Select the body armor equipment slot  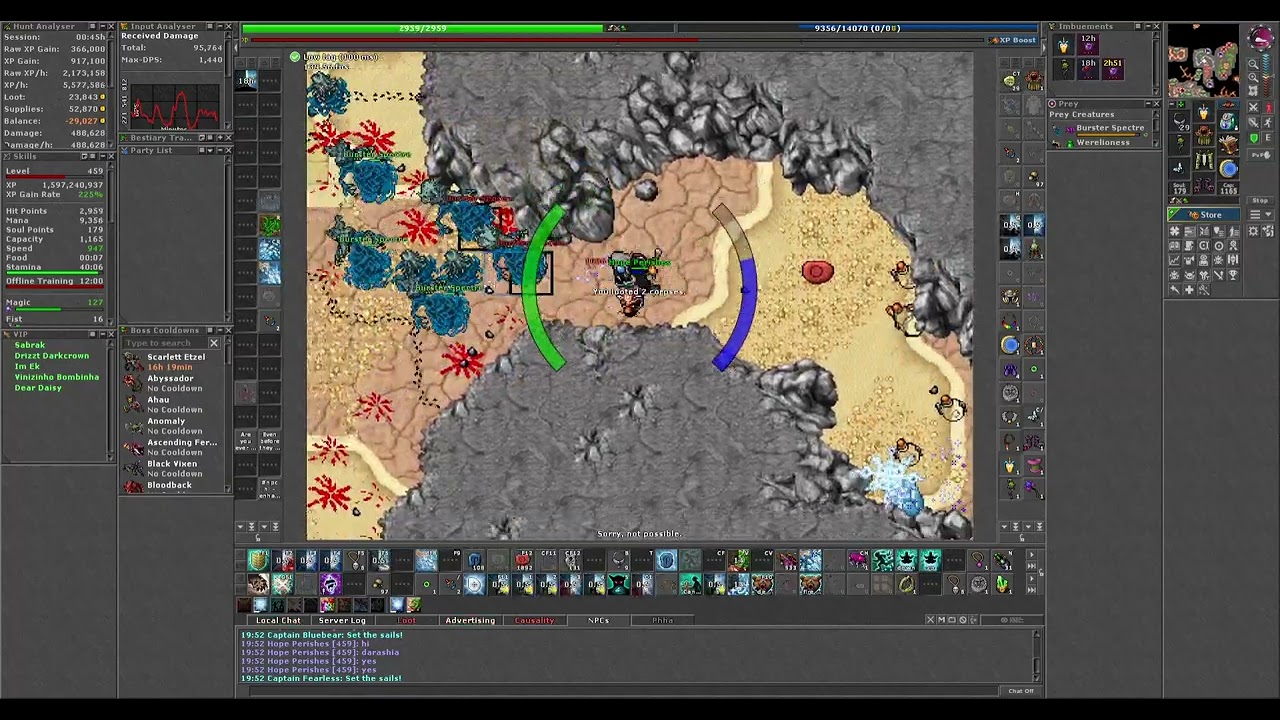(x=1204, y=137)
